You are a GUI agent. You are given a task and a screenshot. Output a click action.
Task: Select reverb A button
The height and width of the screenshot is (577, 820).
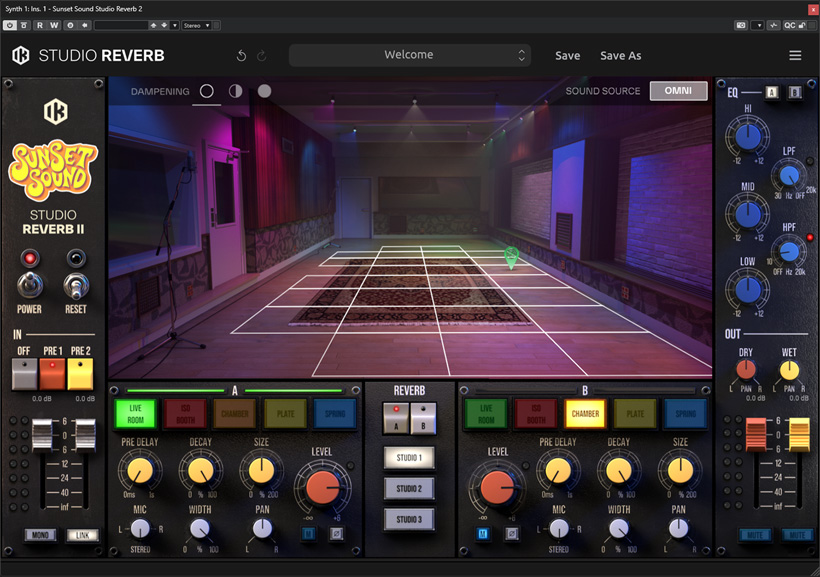coord(396,418)
